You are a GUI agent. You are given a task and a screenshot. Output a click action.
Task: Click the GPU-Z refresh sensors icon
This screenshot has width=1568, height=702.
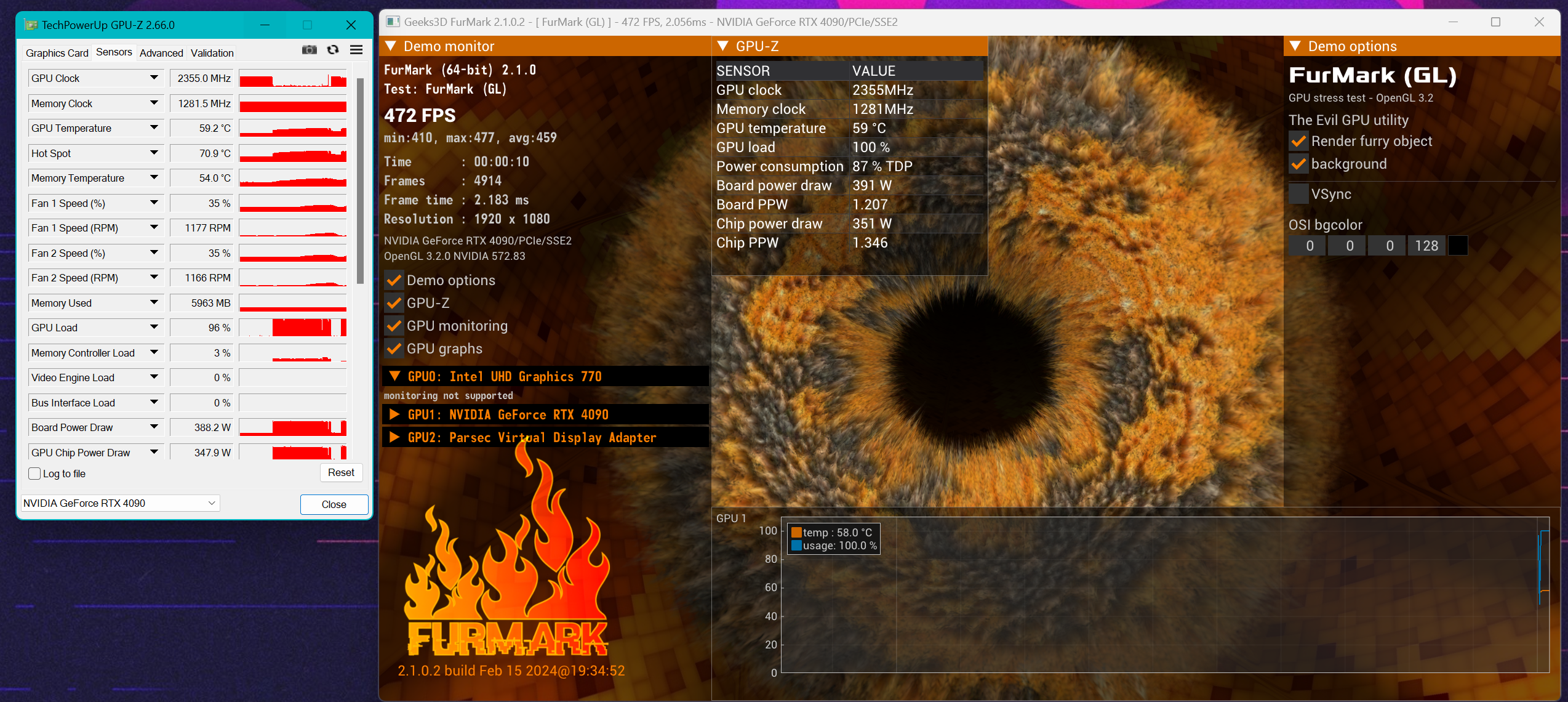[333, 50]
